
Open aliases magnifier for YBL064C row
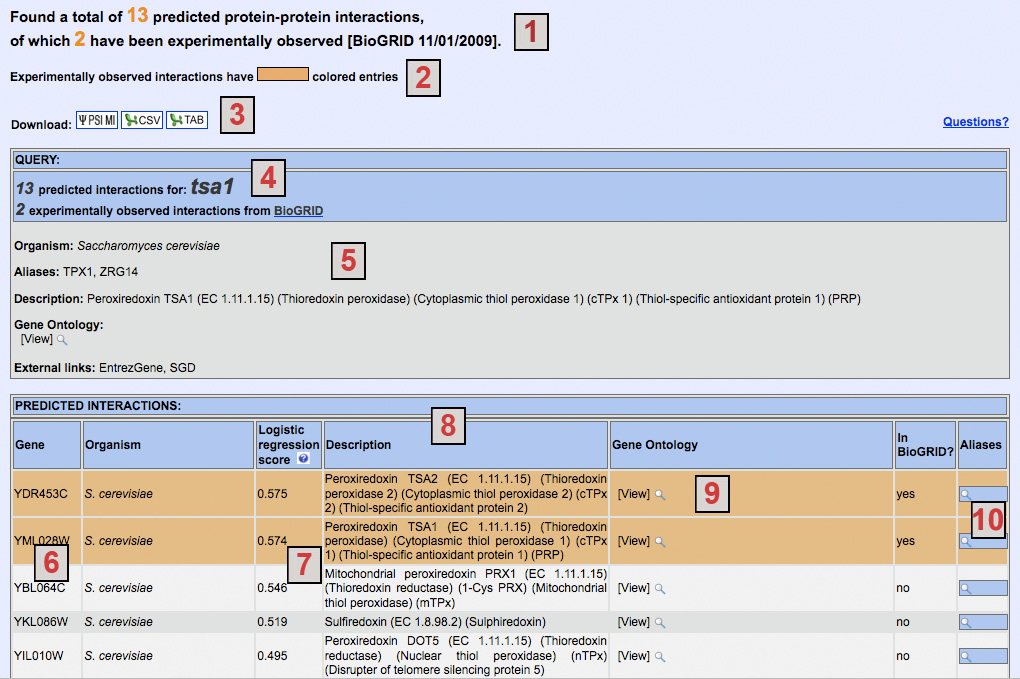(x=965, y=589)
